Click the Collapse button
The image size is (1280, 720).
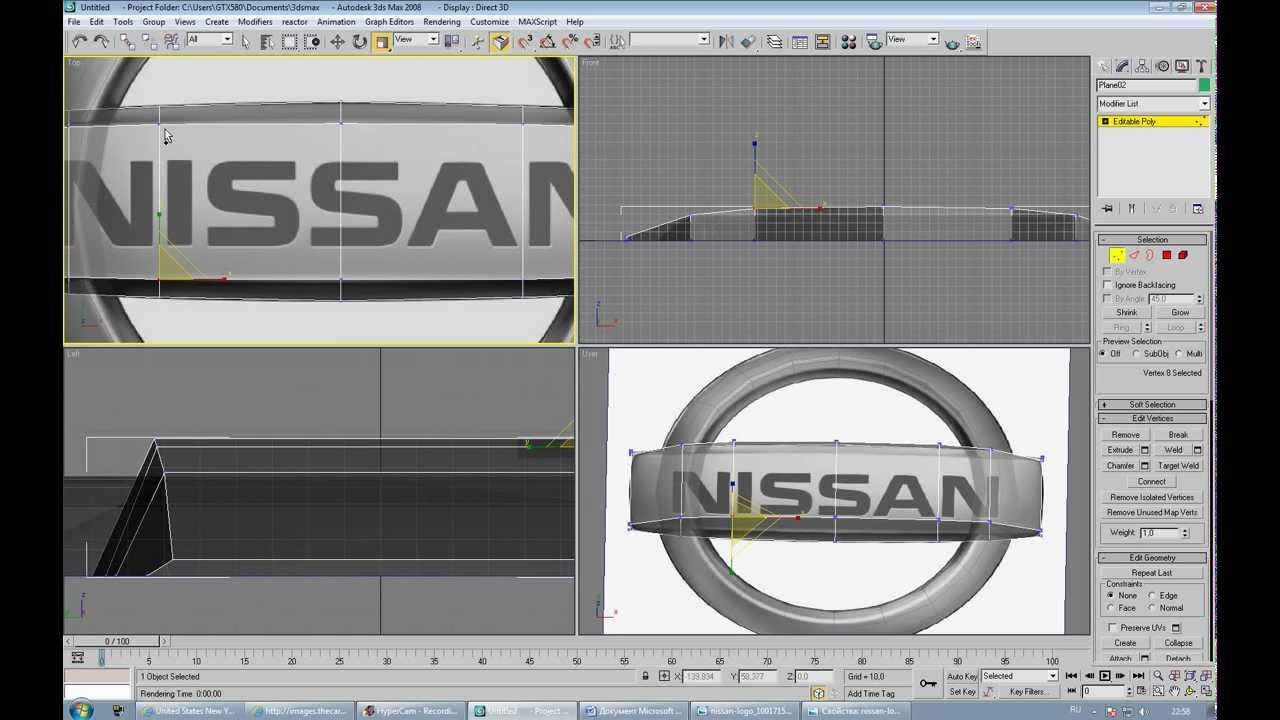(x=1178, y=643)
